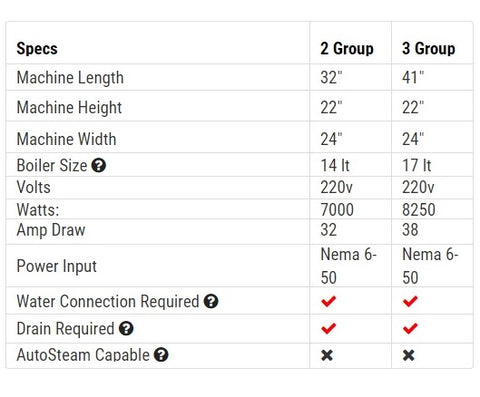The width and height of the screenshot is (480, 397).
Task: Click the 2 Group water connection red checkmark
Action: point(328,301)
